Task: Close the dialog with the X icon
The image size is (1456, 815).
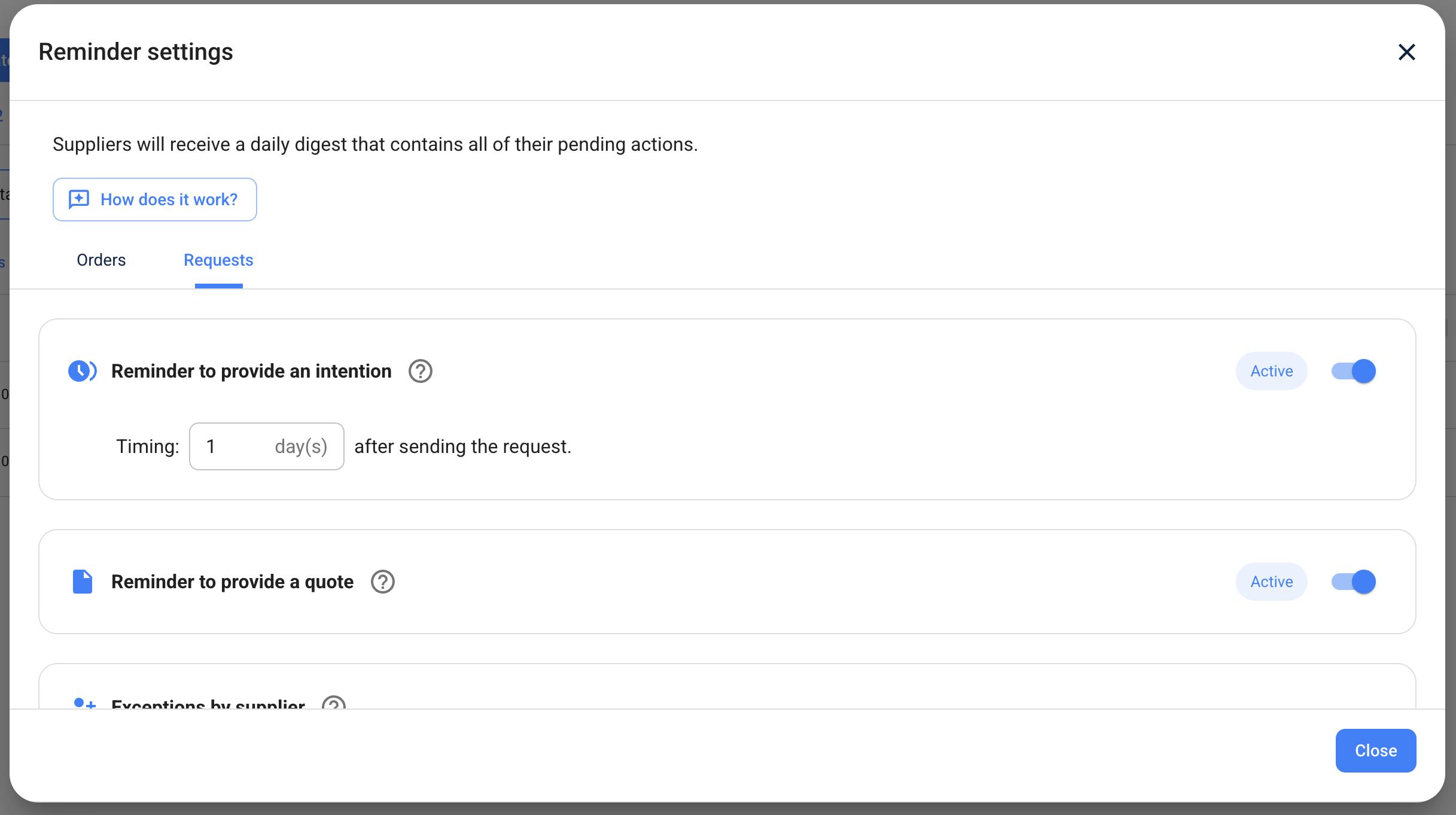Action: coord(1406,52)
